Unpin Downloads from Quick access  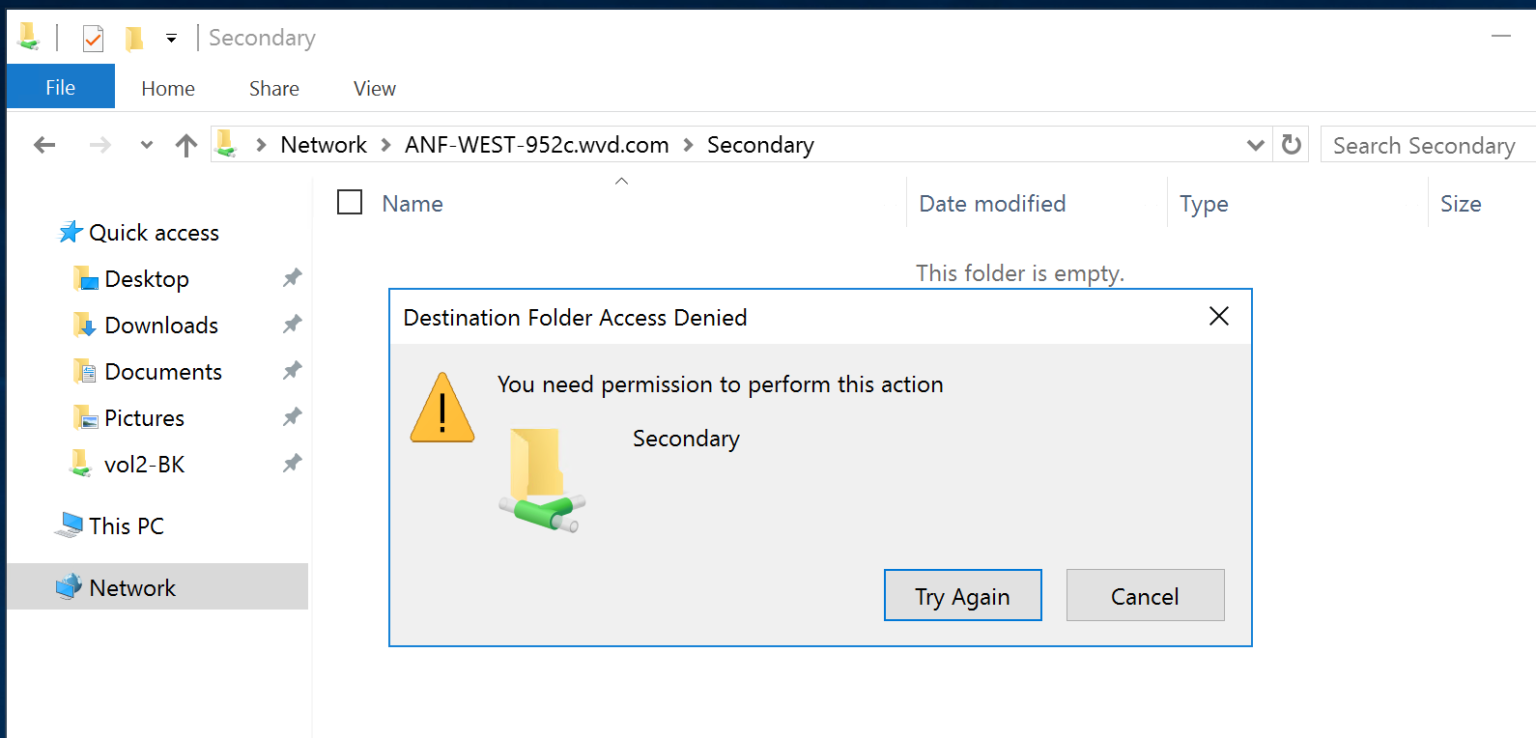tap(291, 324)
